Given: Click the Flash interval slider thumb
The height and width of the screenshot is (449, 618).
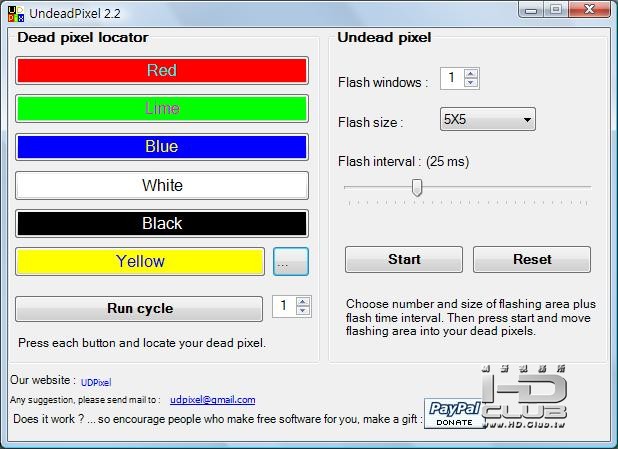Looking at the screenshot, I should (417, 188).
